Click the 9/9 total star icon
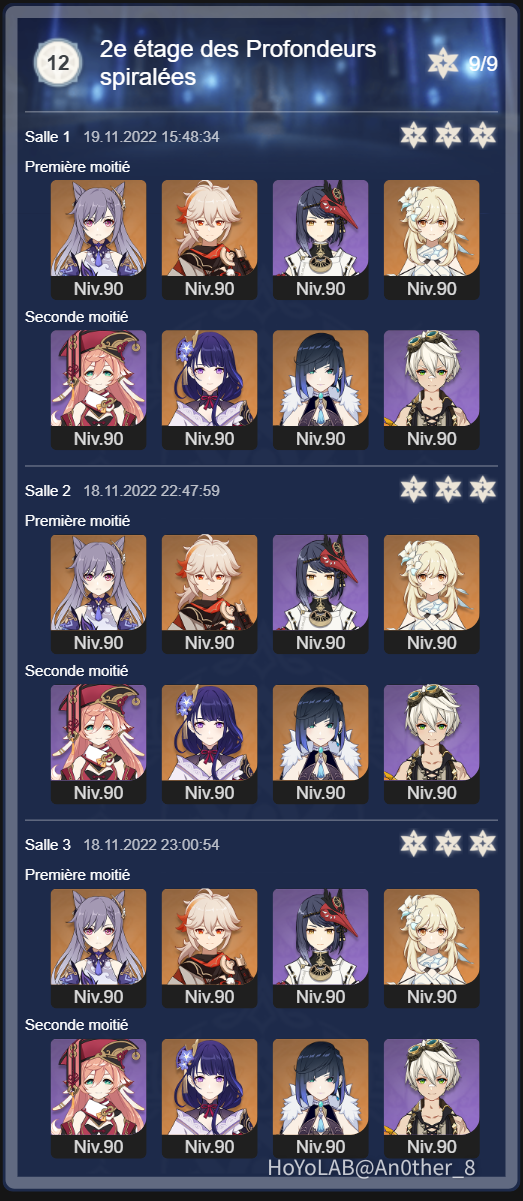The height and width of the screenshot is (1201, 523). [x=443, y=63]
